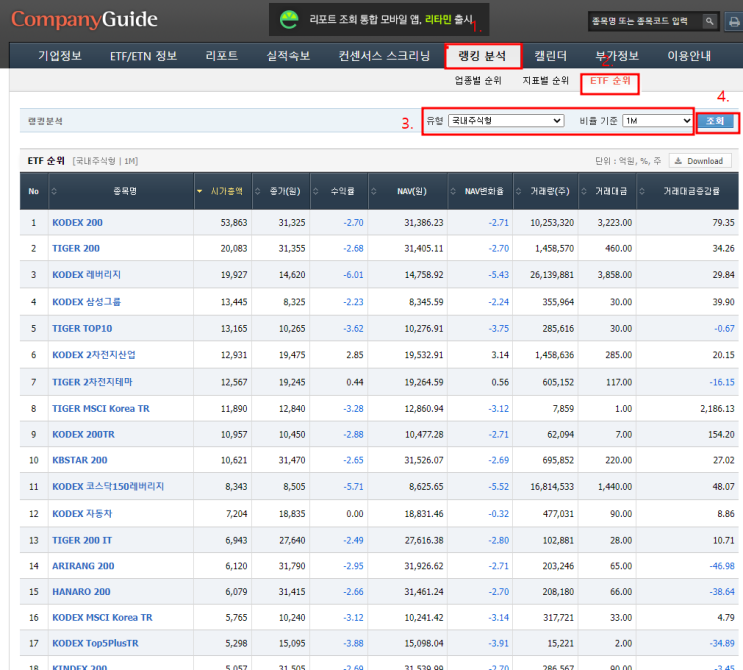Open the 랭킹 분석 menu

(483, 56)
